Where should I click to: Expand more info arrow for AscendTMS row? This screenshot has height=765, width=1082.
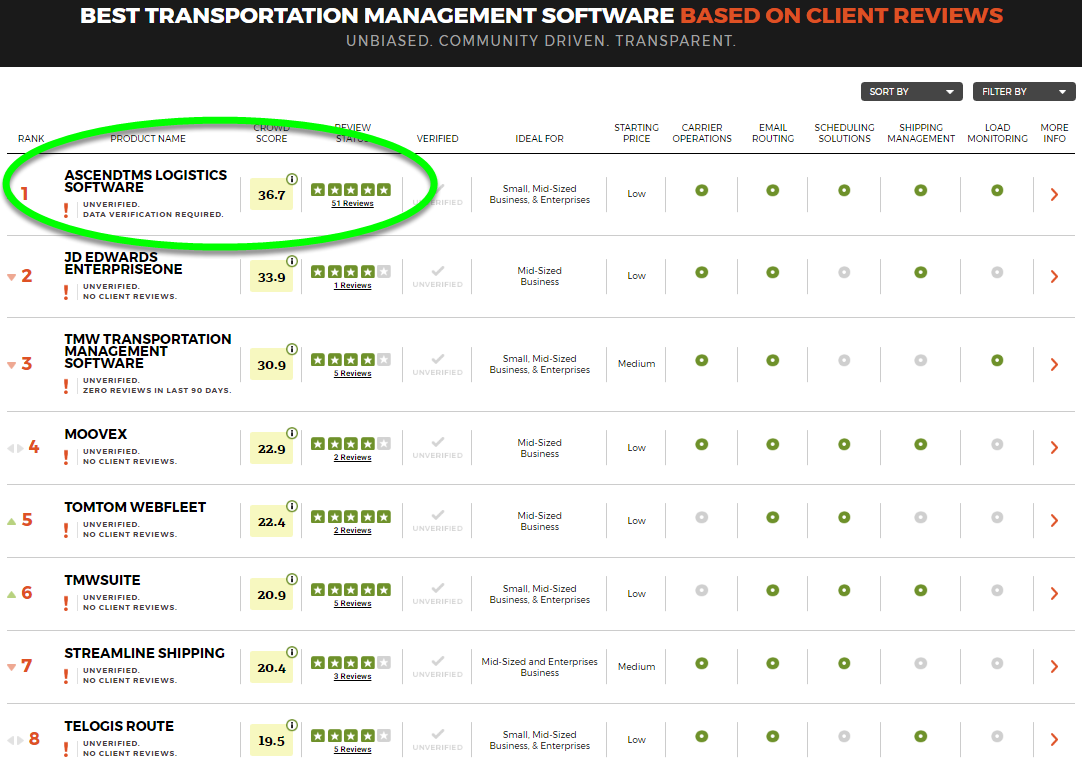(x=1054, y=195)
